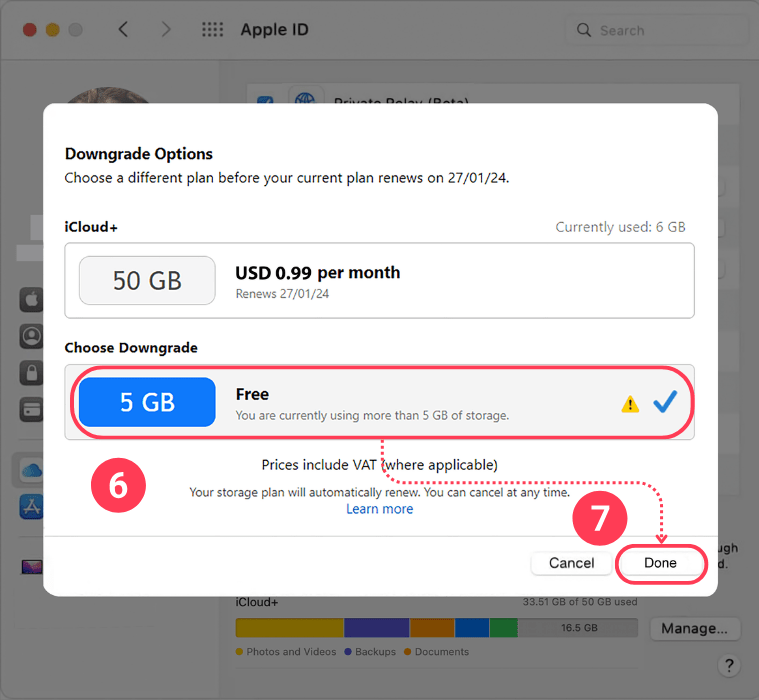
Task: Open Manage... storage in background window
Action: [694, 628]
